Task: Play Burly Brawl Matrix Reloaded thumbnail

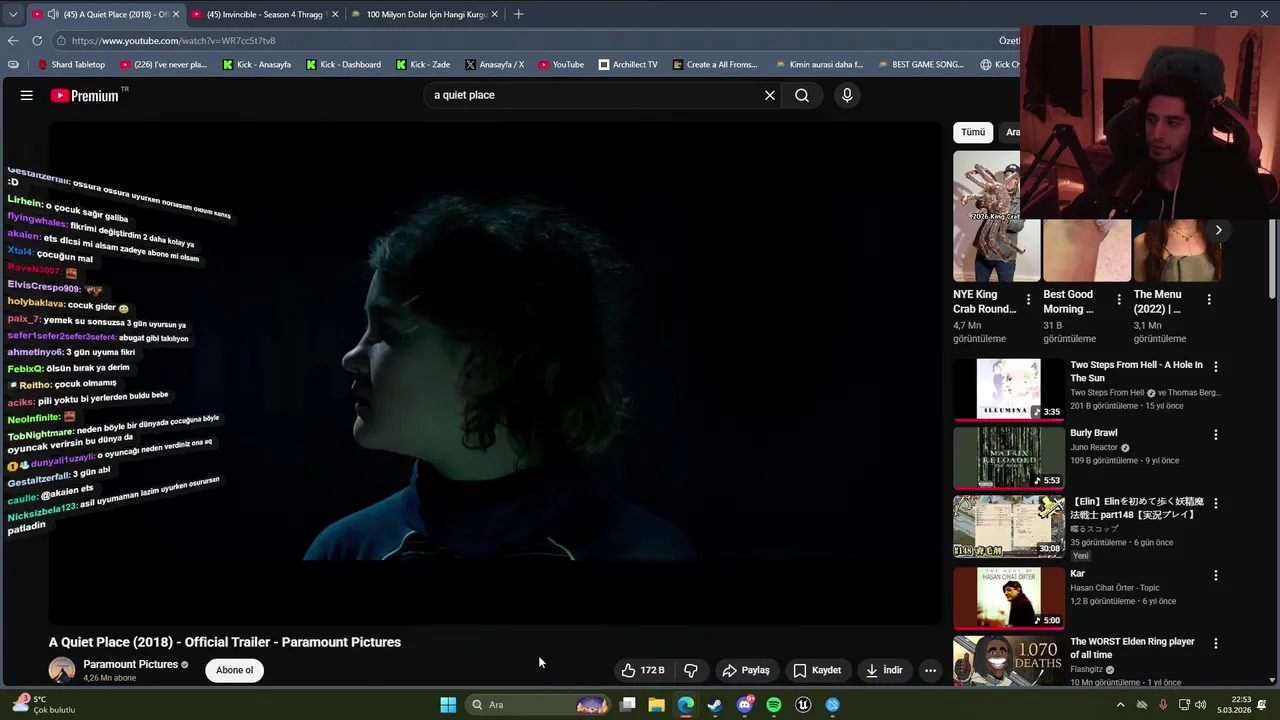Action: point(1008,458)
